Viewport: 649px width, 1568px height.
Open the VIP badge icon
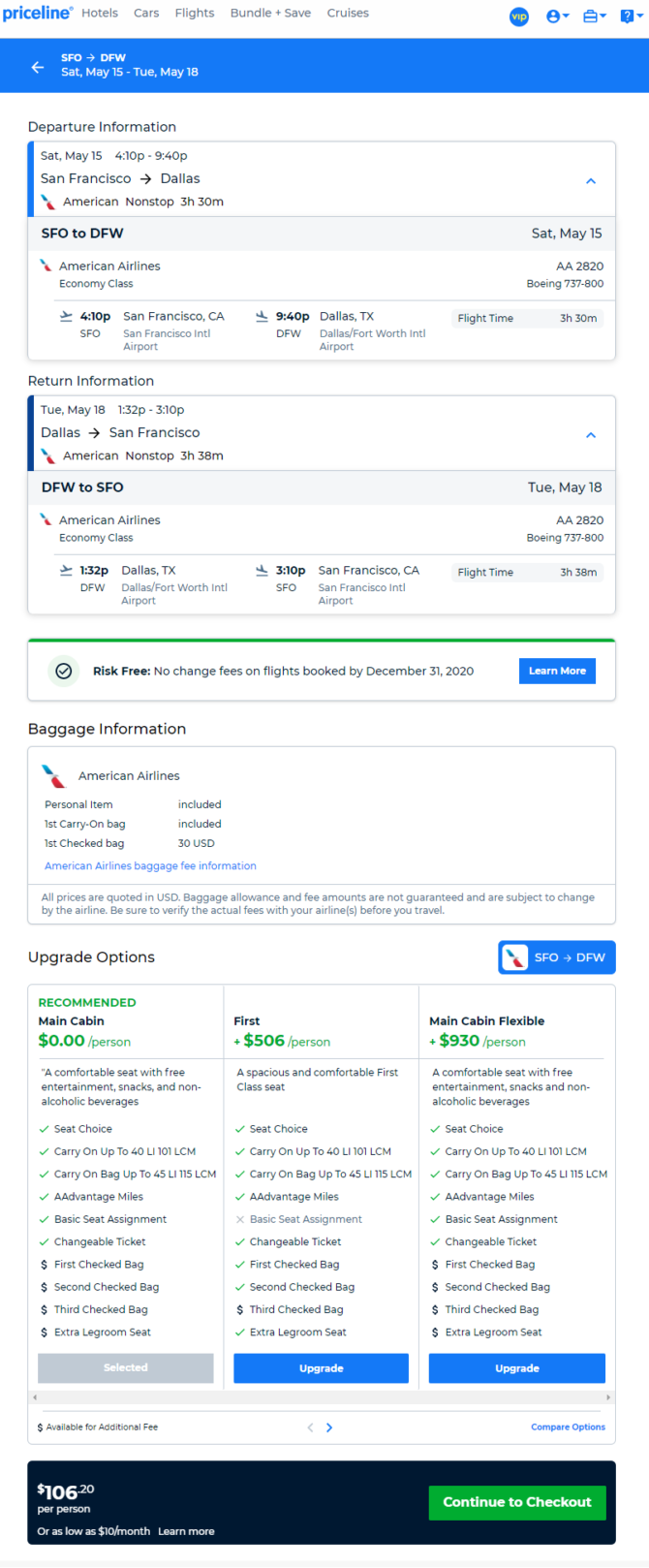coord(519,16)
